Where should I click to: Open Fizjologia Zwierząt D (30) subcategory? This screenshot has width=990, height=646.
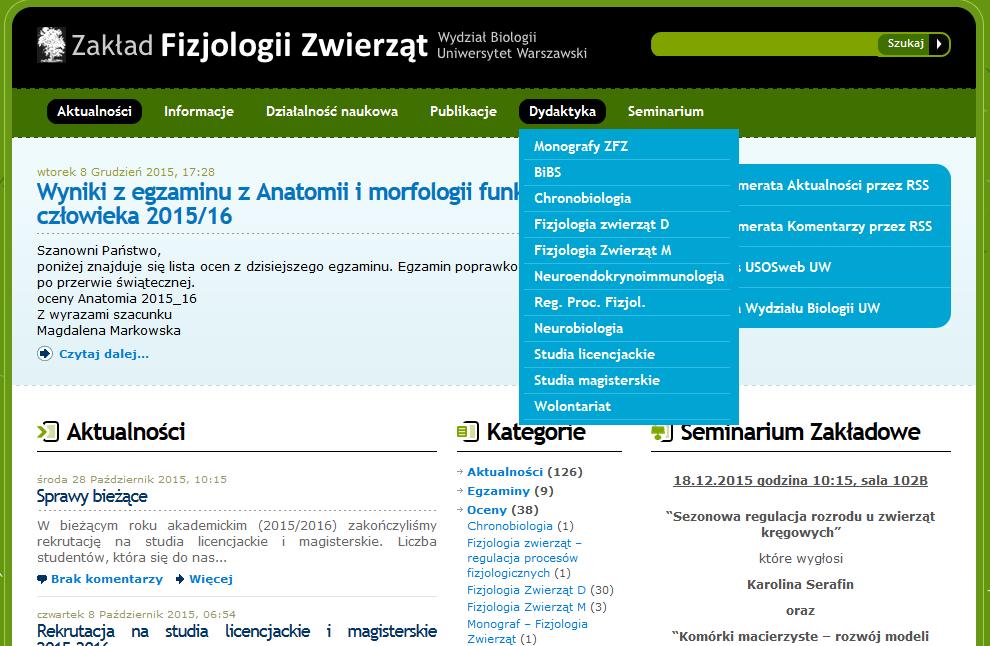click(x=527, y=590)
